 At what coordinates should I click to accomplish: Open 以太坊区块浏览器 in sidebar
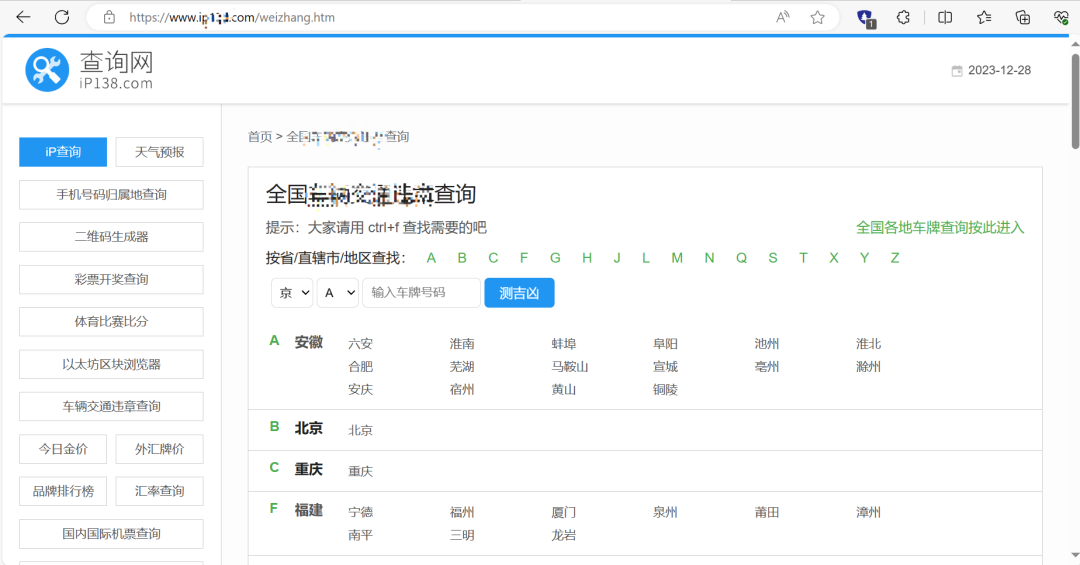coord(112,364)
